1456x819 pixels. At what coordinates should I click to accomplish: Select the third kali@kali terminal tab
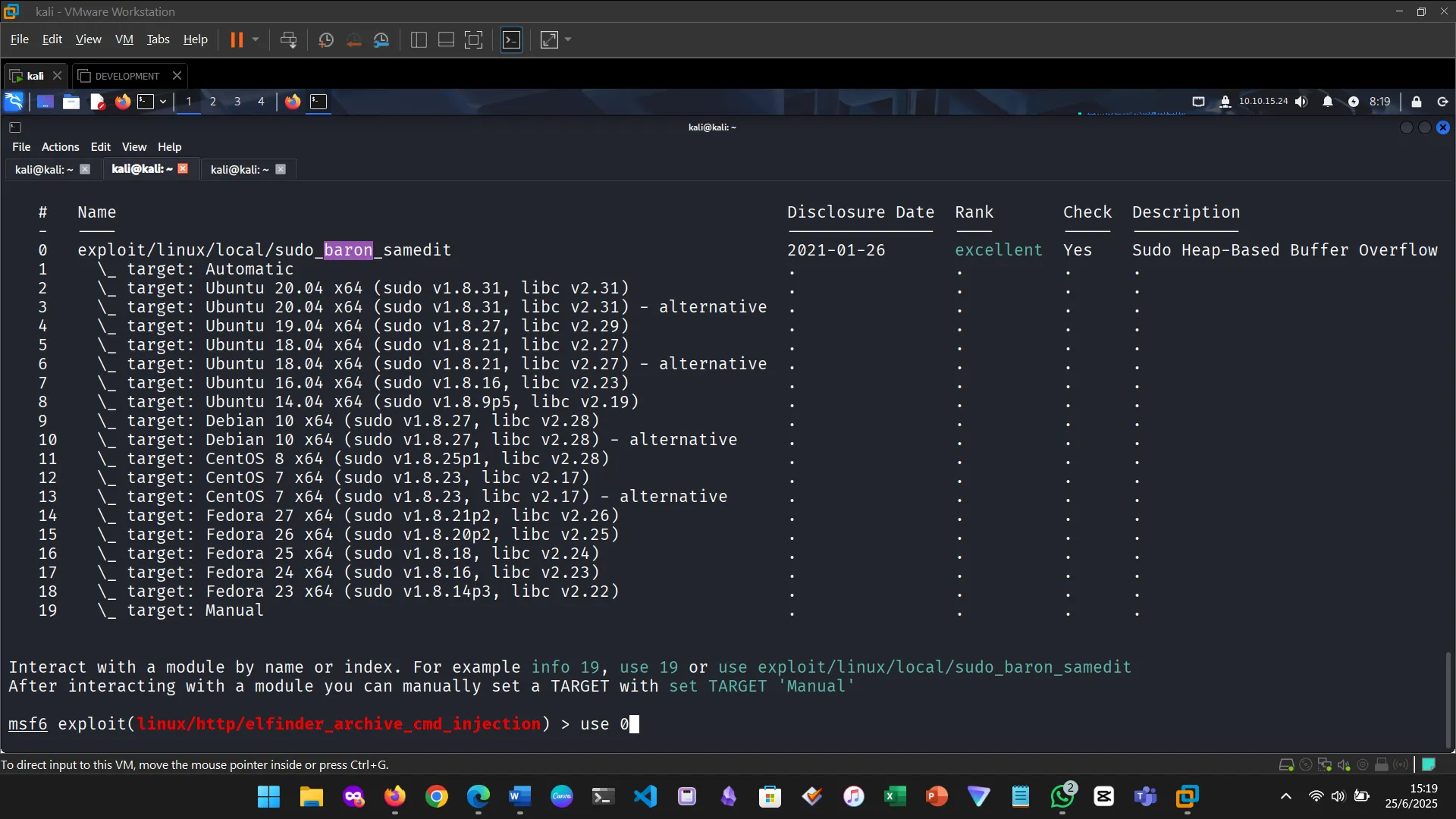pyautogui.click(x=240, y=169)
